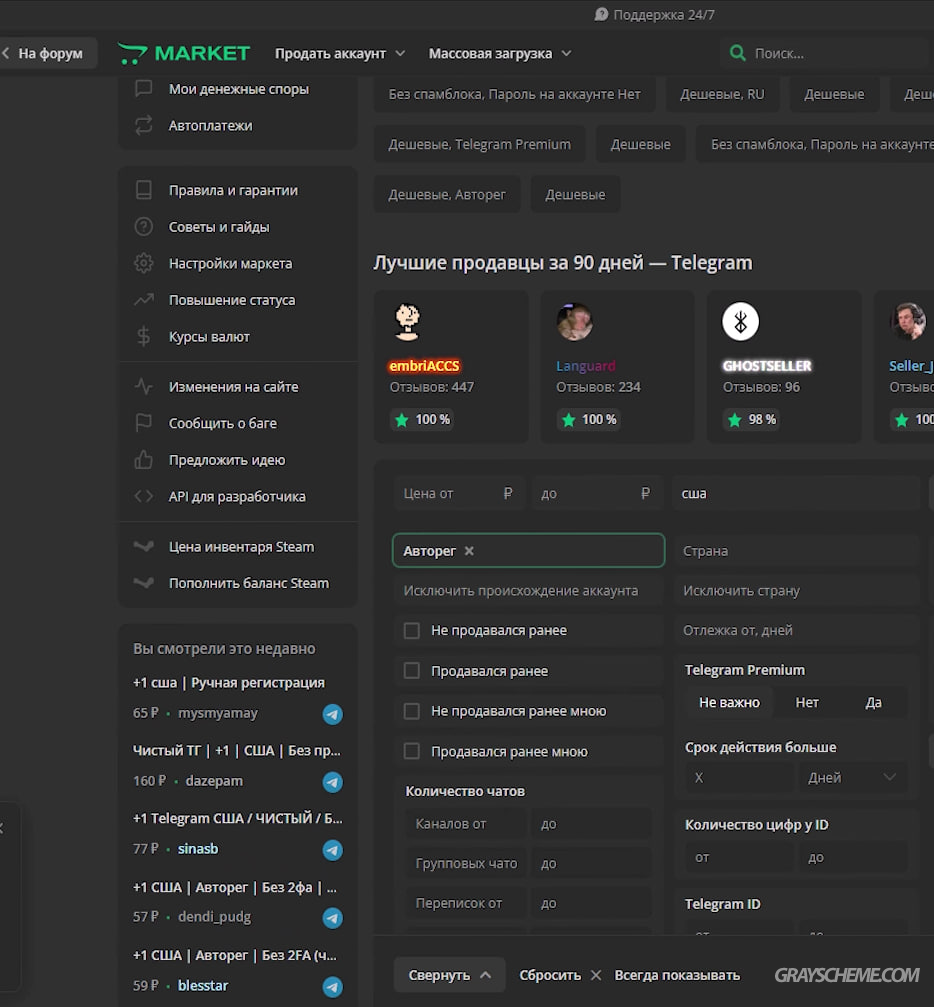Select Нет for Telegram Premium

(x=807, y=703)
